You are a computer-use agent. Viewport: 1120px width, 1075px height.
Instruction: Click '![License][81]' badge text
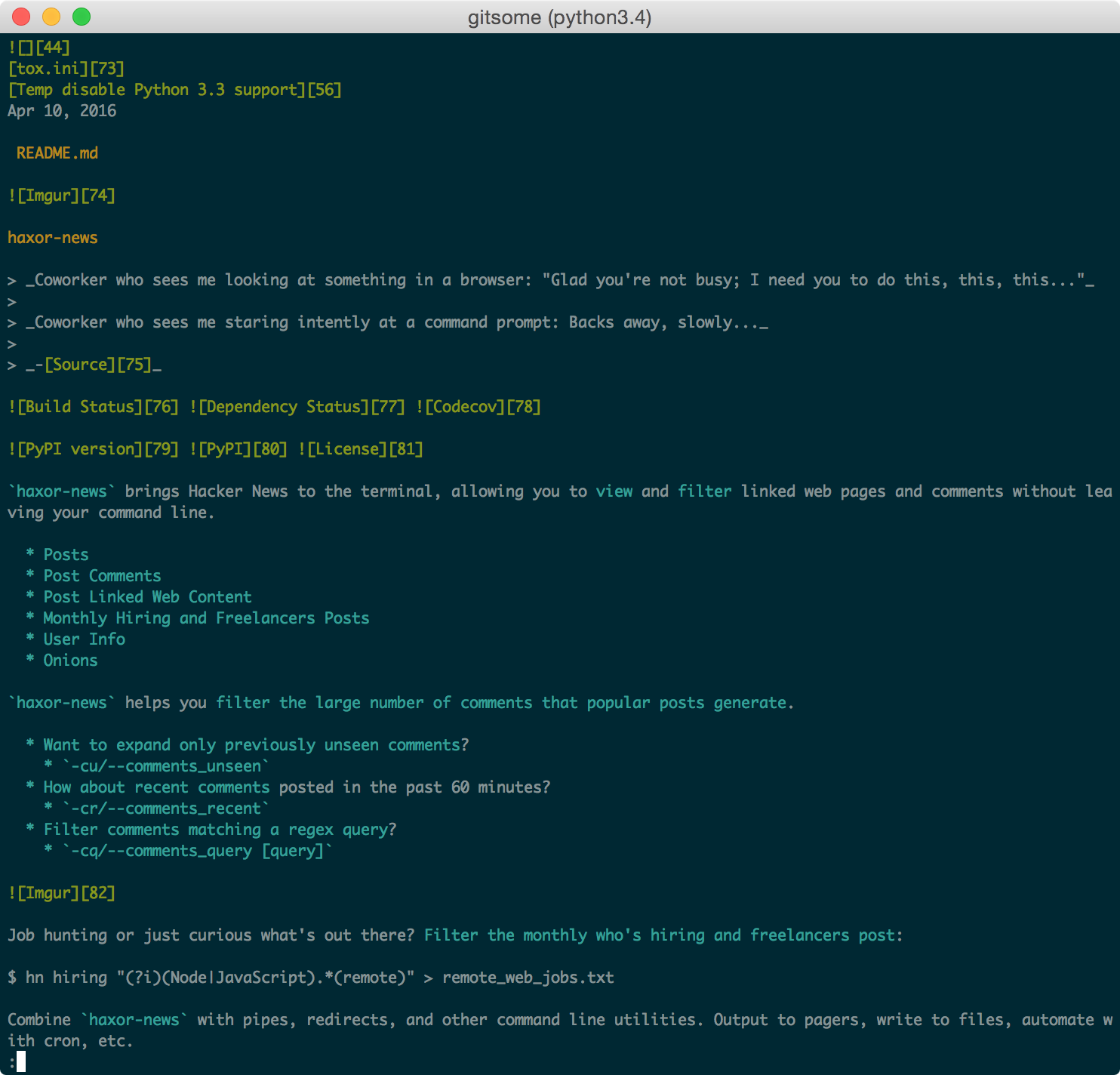(361, 449)
